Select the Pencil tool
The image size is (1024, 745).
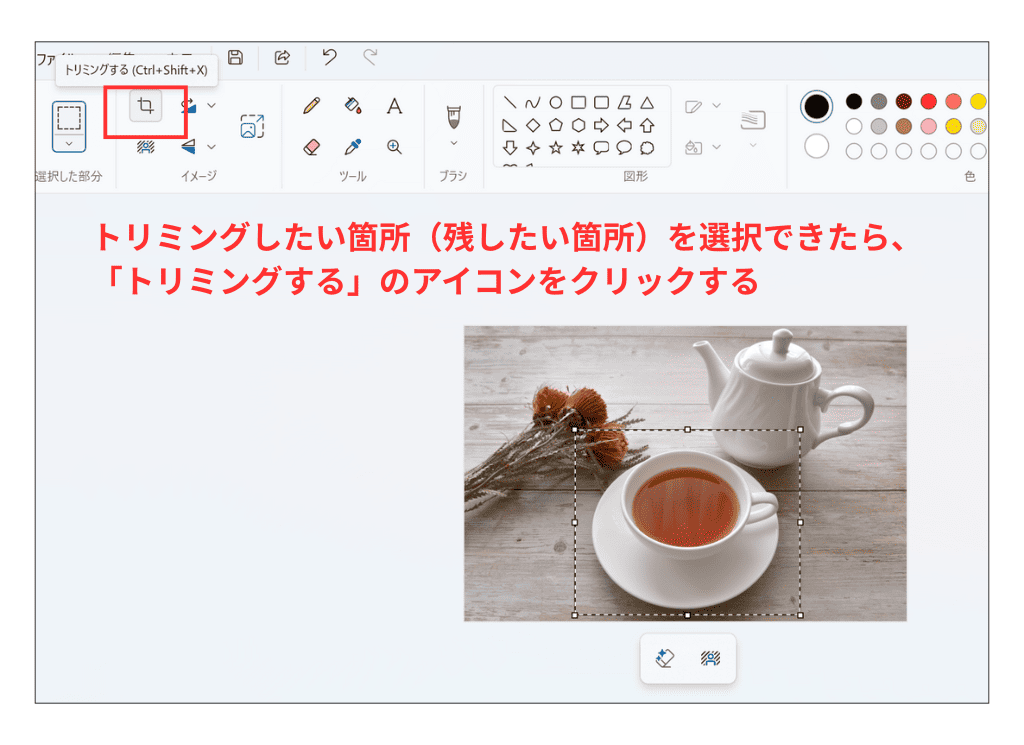(310, 105)
